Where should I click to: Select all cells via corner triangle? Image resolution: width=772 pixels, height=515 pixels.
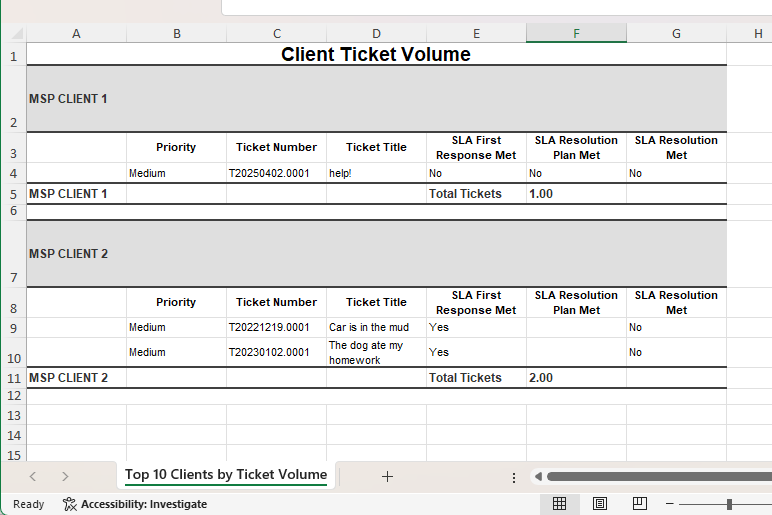tap(16, 33)
